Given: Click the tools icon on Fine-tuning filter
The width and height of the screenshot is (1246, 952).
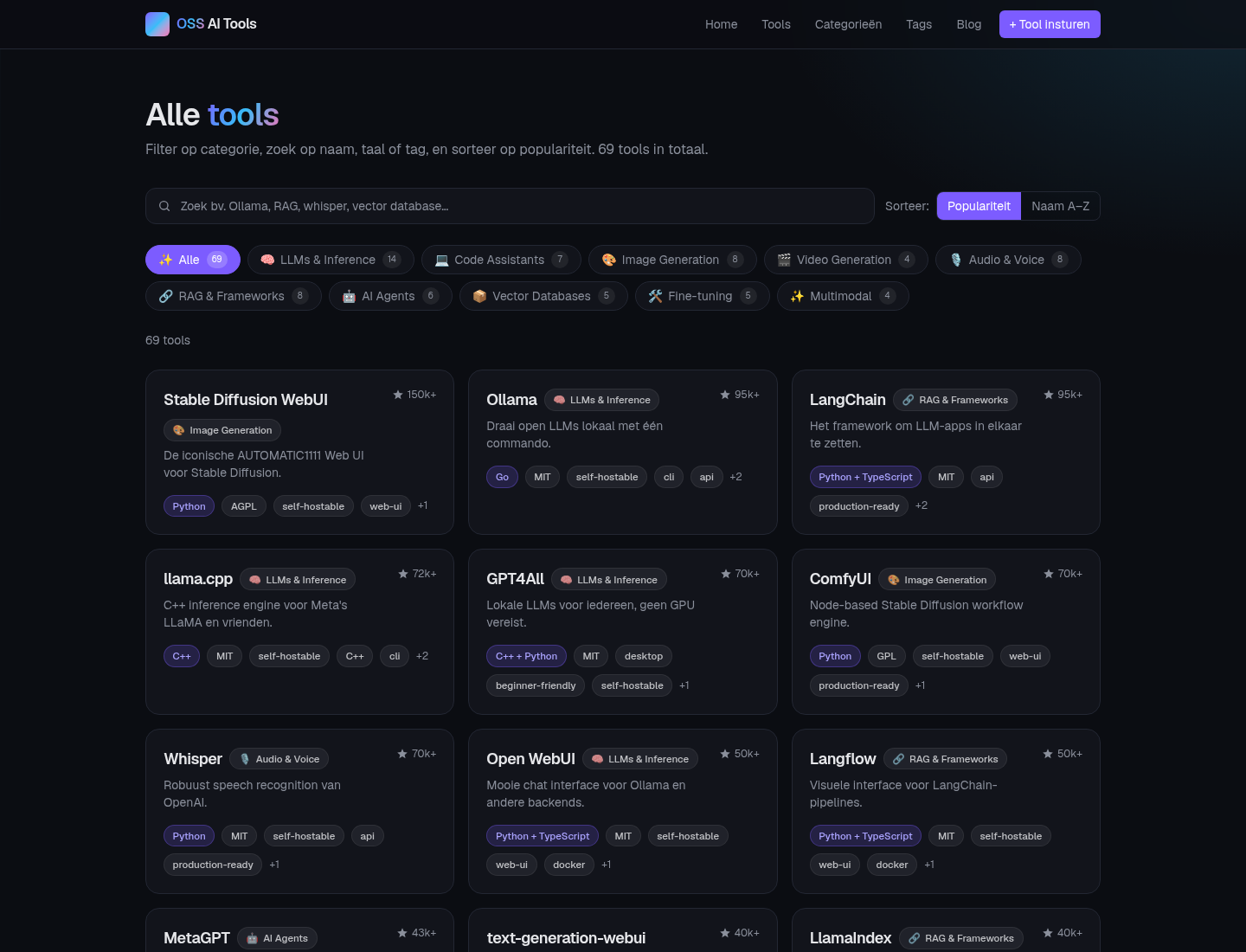Looking at the screenshot, I should click(655, 296).
